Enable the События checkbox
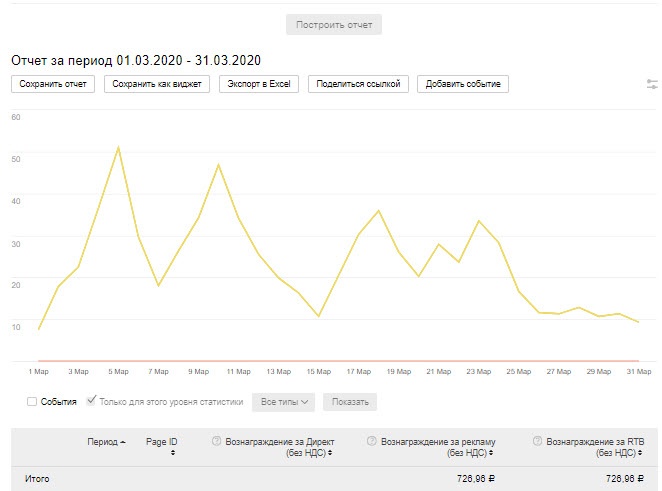The width and height of the screenshot is (662, 491). [x=33, y=402]
